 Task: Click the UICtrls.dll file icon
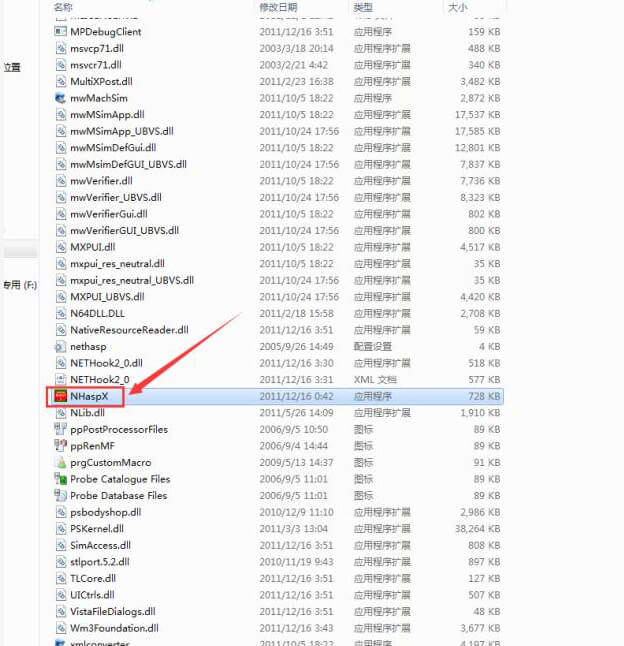pyautogui.click(x=61, y=595)
